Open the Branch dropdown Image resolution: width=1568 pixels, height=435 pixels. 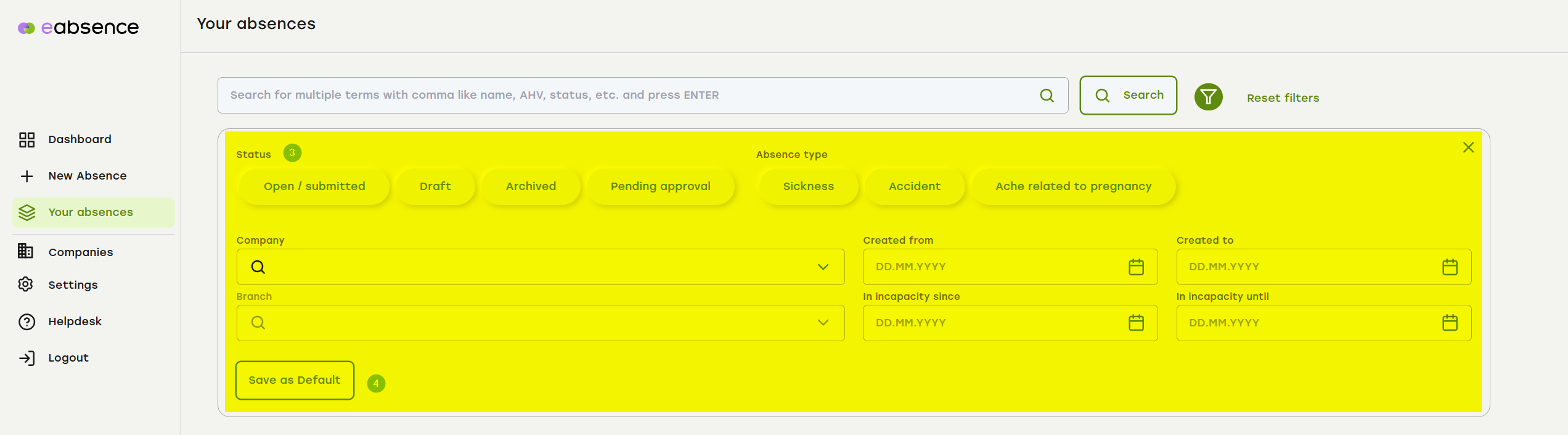click(x=541, y=323)
